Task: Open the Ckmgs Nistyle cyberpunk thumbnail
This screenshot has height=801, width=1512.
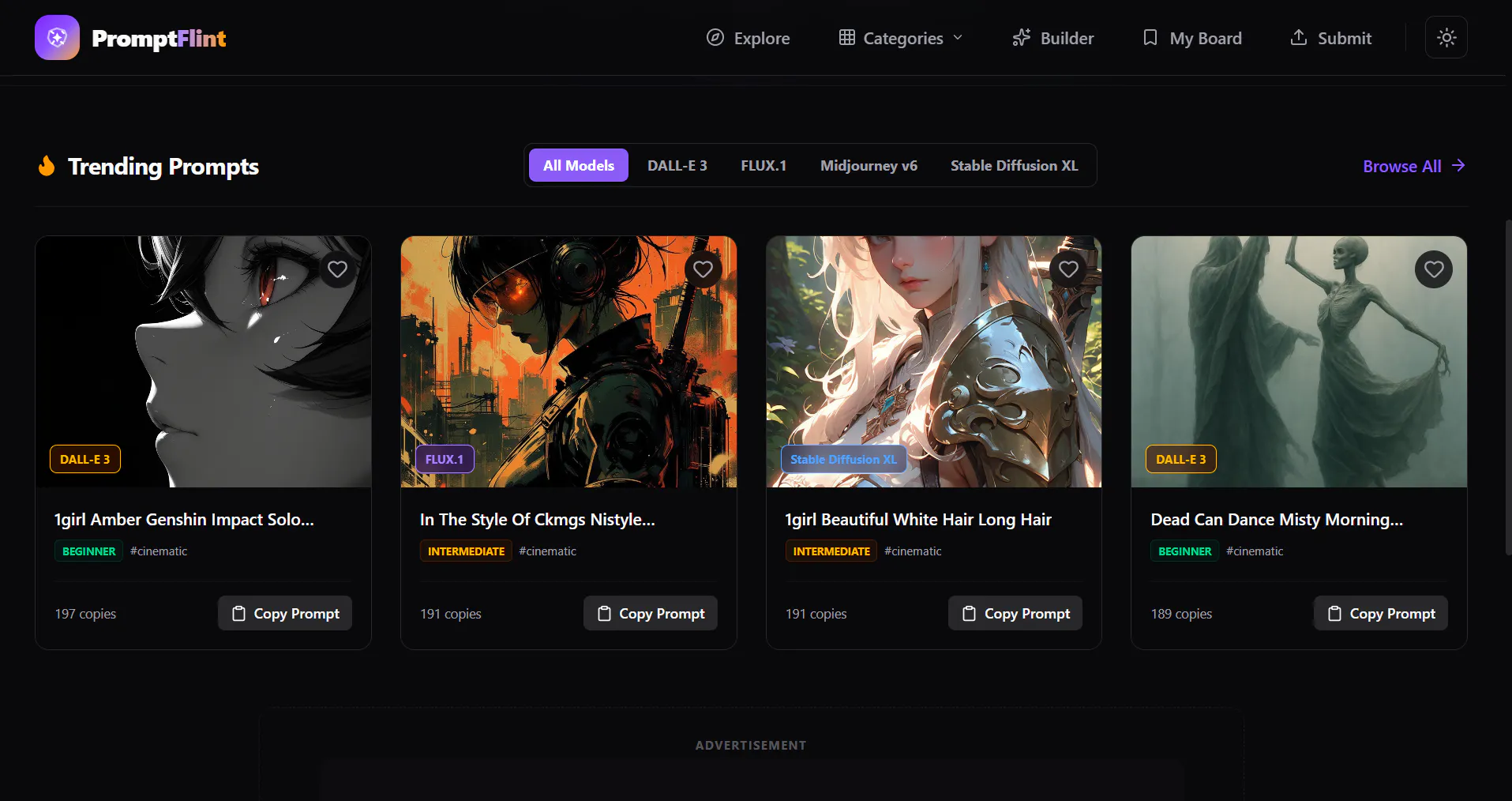Action: coord(568,362)
